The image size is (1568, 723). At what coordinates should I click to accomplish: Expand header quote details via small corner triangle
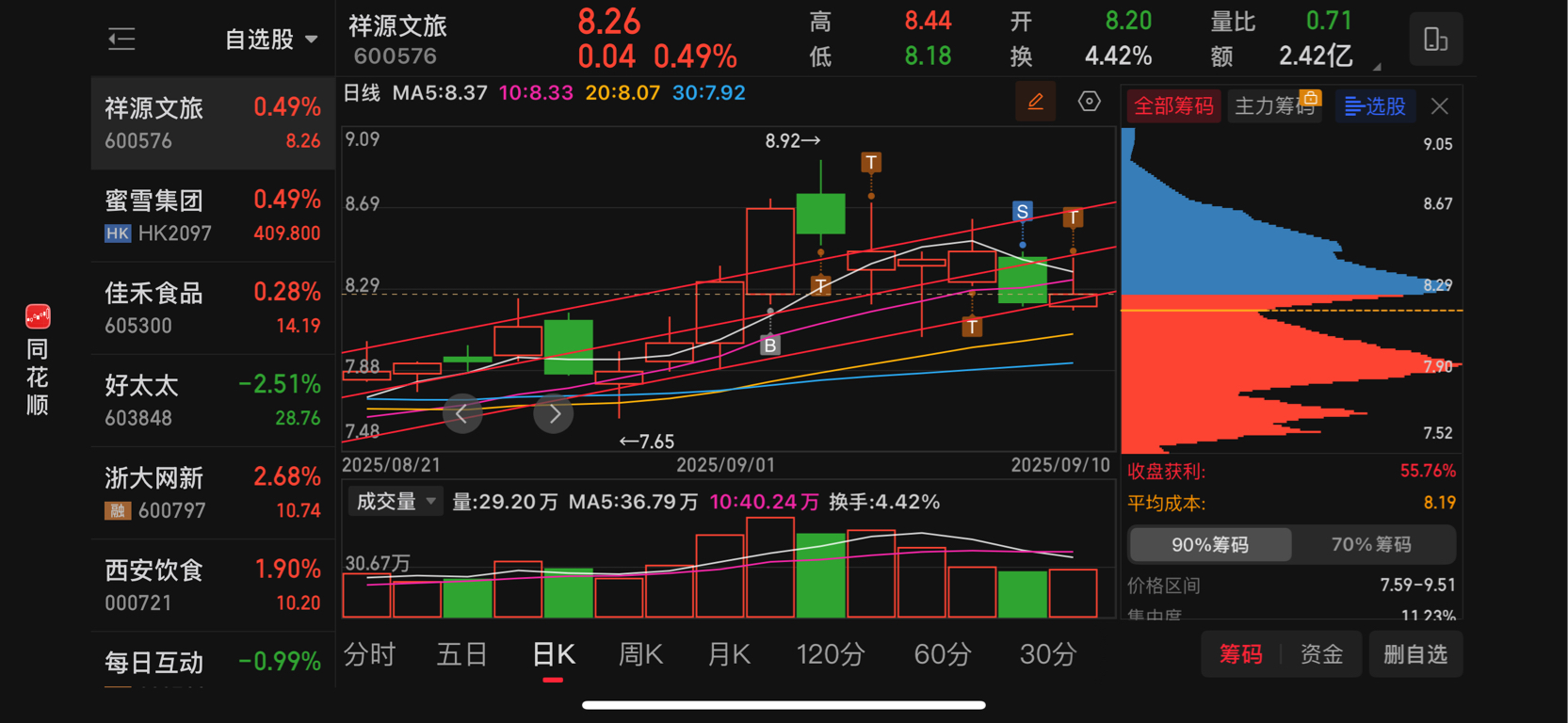(1377, 67)
